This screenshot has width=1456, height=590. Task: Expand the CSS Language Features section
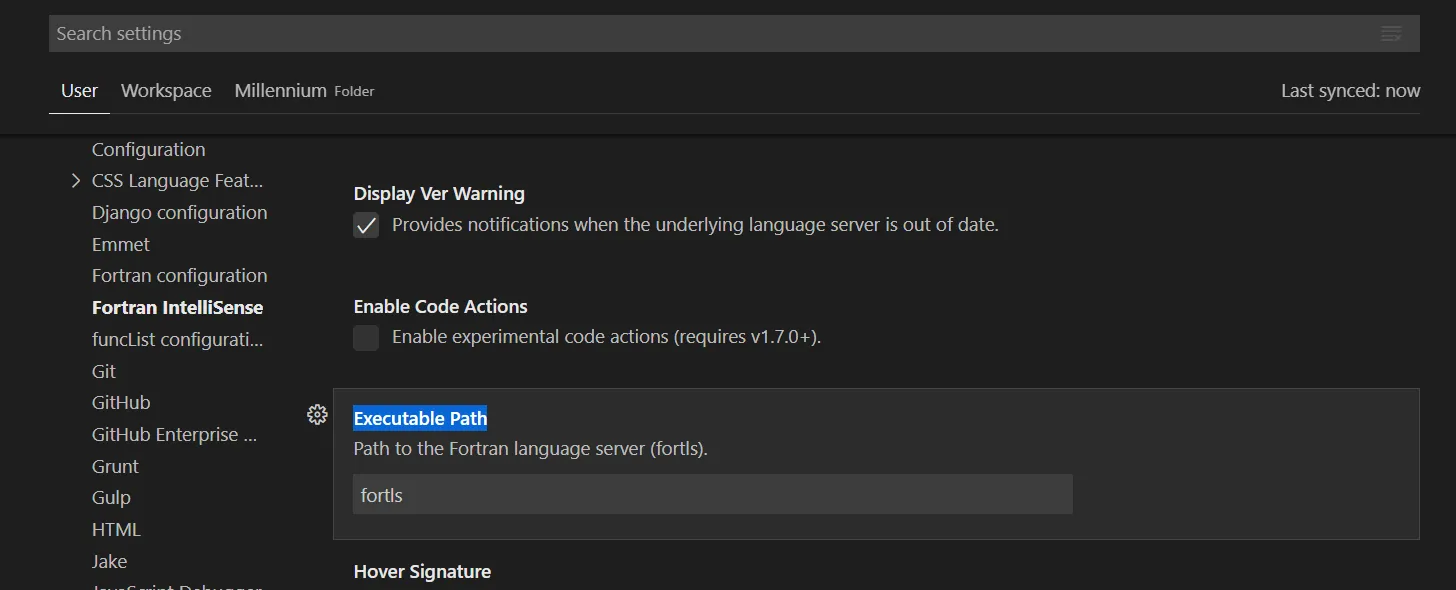pyautogui.click(x=76, y=181)
